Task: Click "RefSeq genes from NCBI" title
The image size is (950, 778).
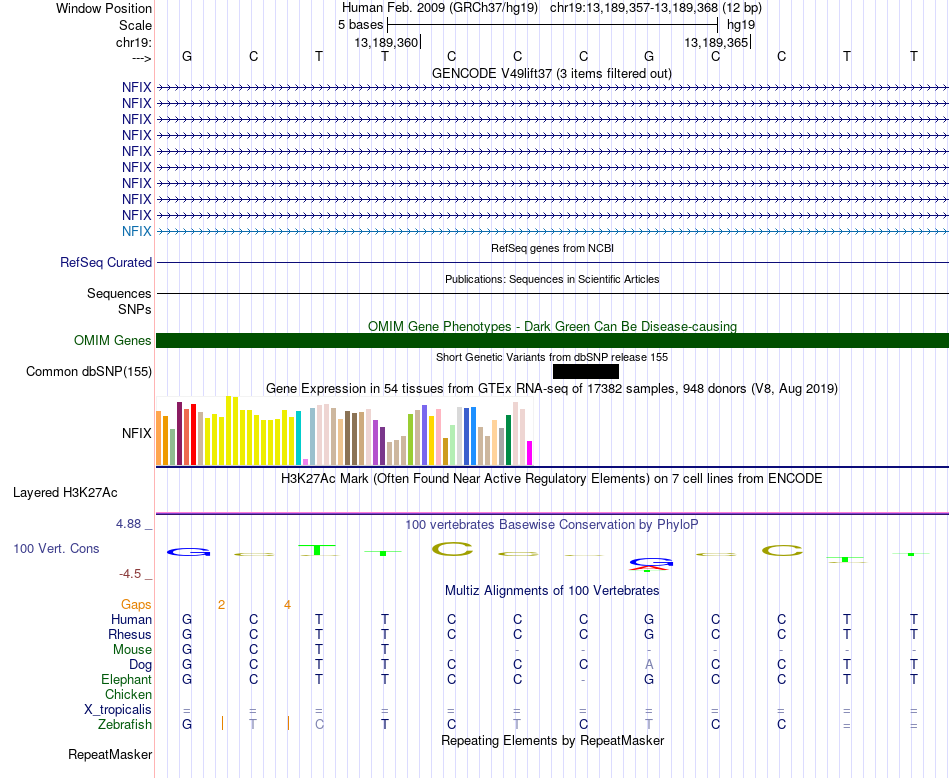Action: 553,248
